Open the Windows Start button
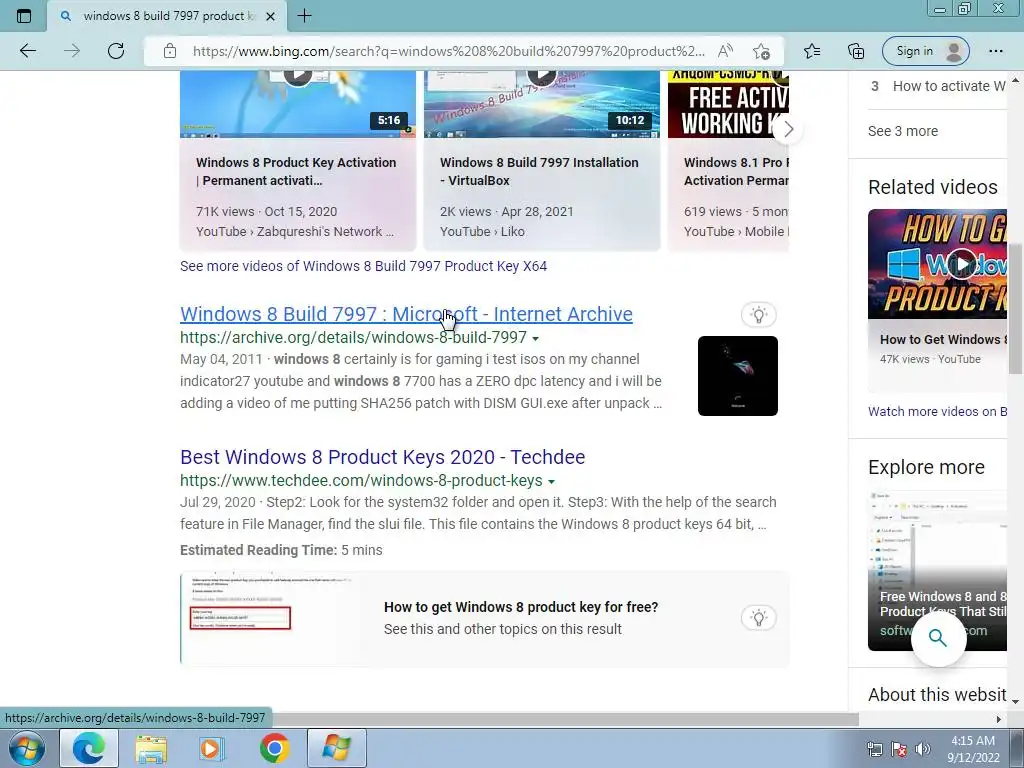The width and height of the screenshot is (1024, 768). [x=27, y=748]
